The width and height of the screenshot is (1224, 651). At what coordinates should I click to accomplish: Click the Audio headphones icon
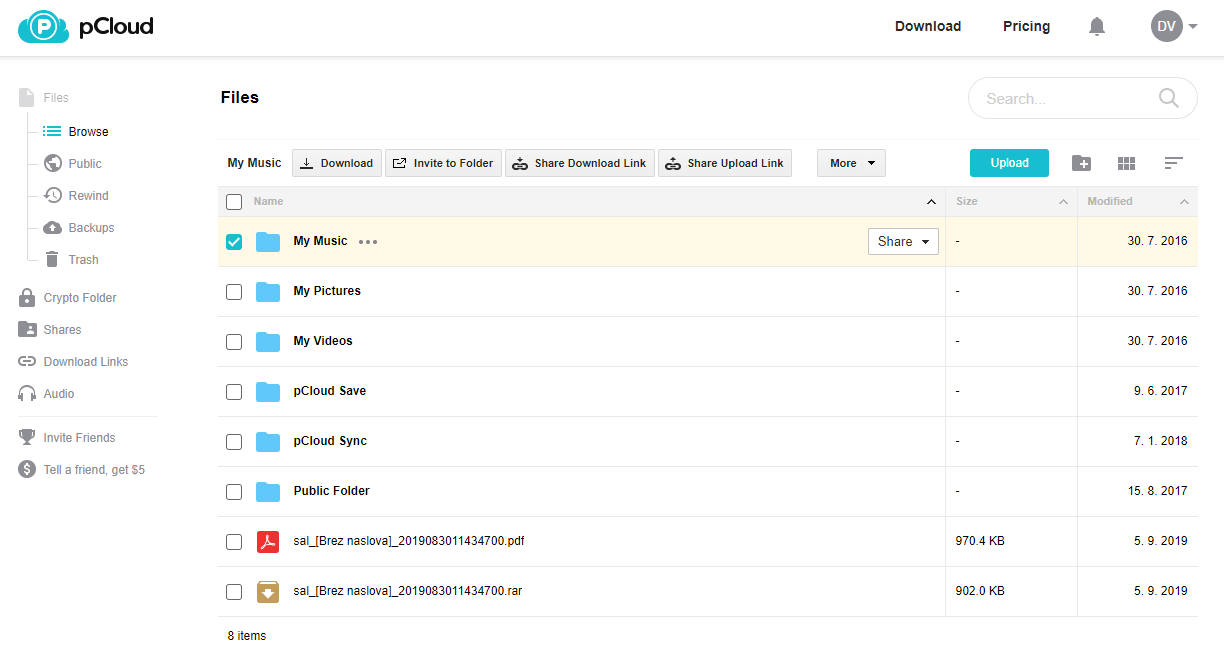(27, 394)
